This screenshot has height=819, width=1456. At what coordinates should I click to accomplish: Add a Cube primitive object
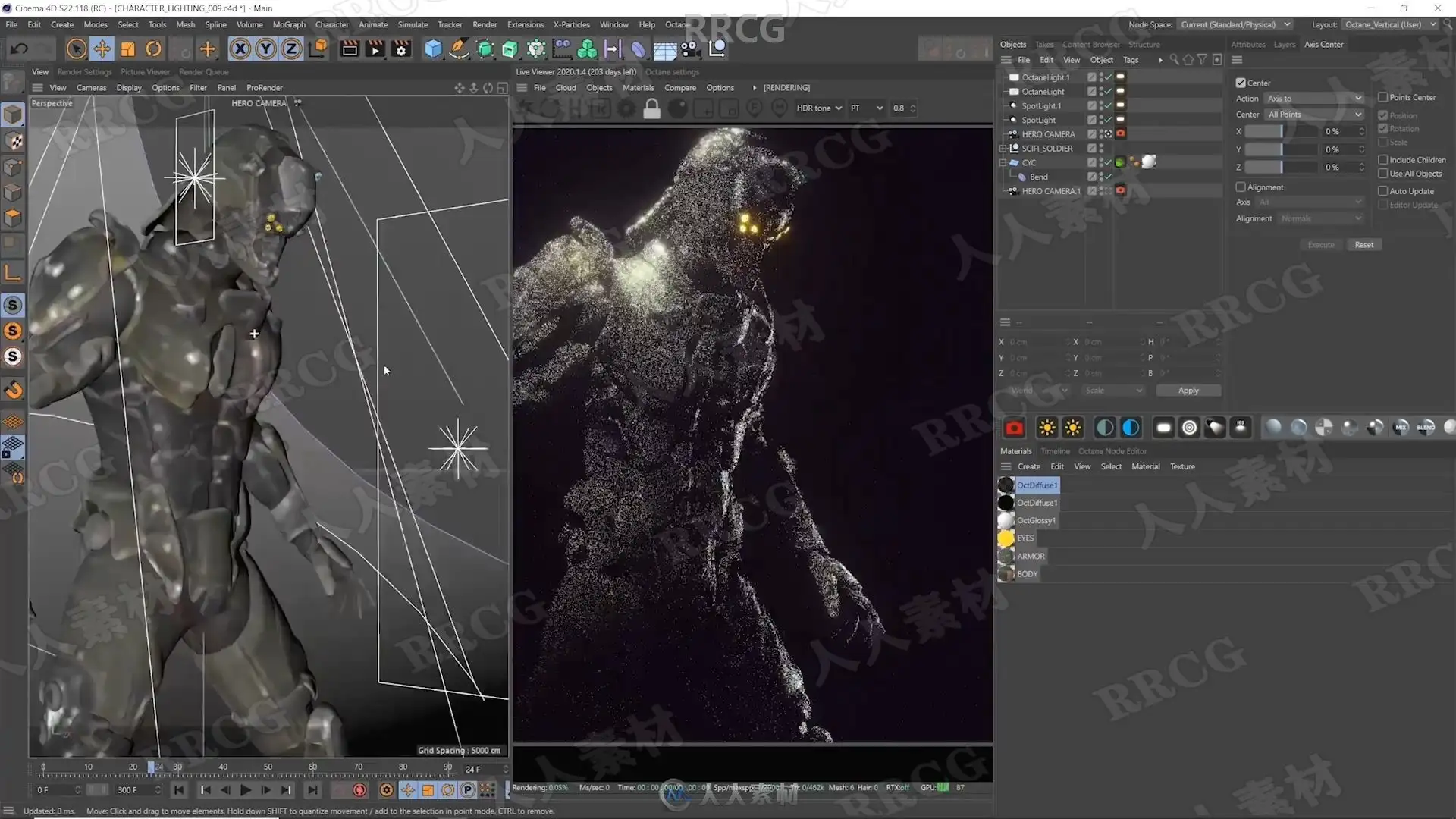click(x=433, y=49)
